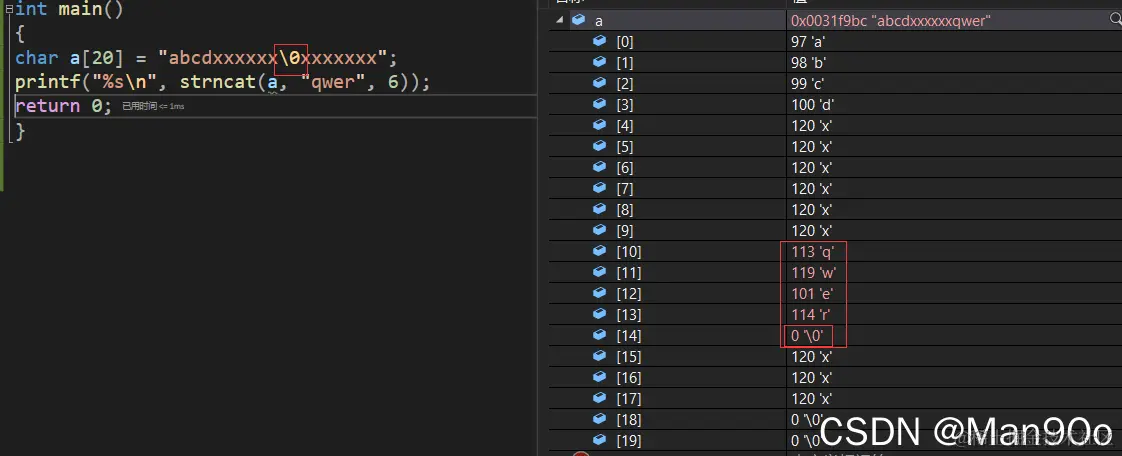Place cursor in the char a[20] declaration line
Image resolution: width=1122 pixels, height=456 pixels.
[206, 57]
